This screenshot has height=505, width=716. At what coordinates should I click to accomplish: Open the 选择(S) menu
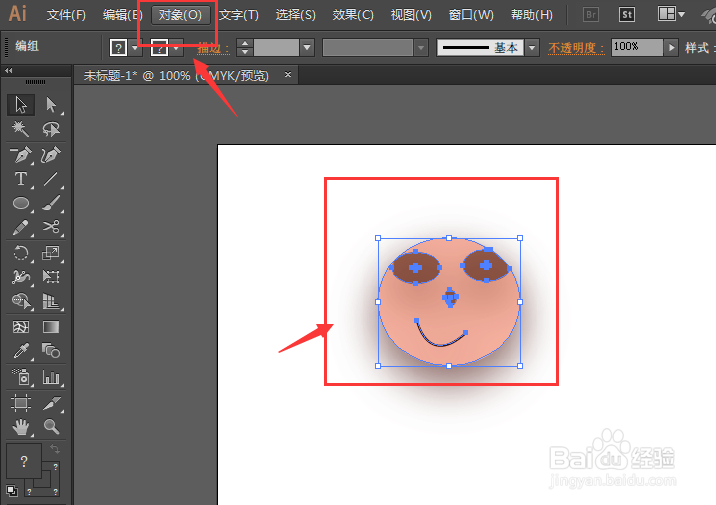tap(295, 15)
